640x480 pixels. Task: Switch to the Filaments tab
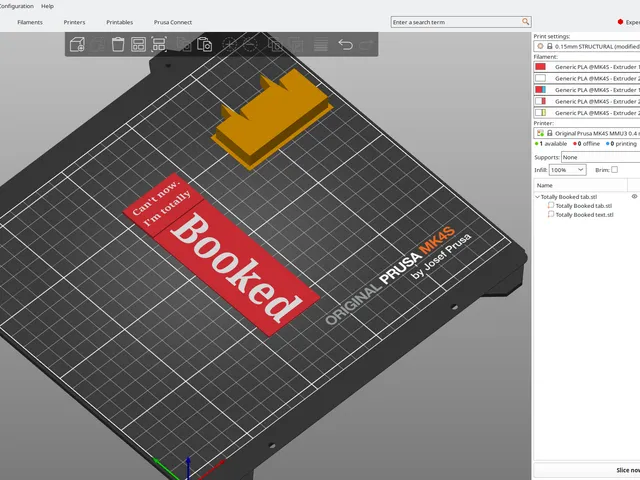click(x=30, y=22)
